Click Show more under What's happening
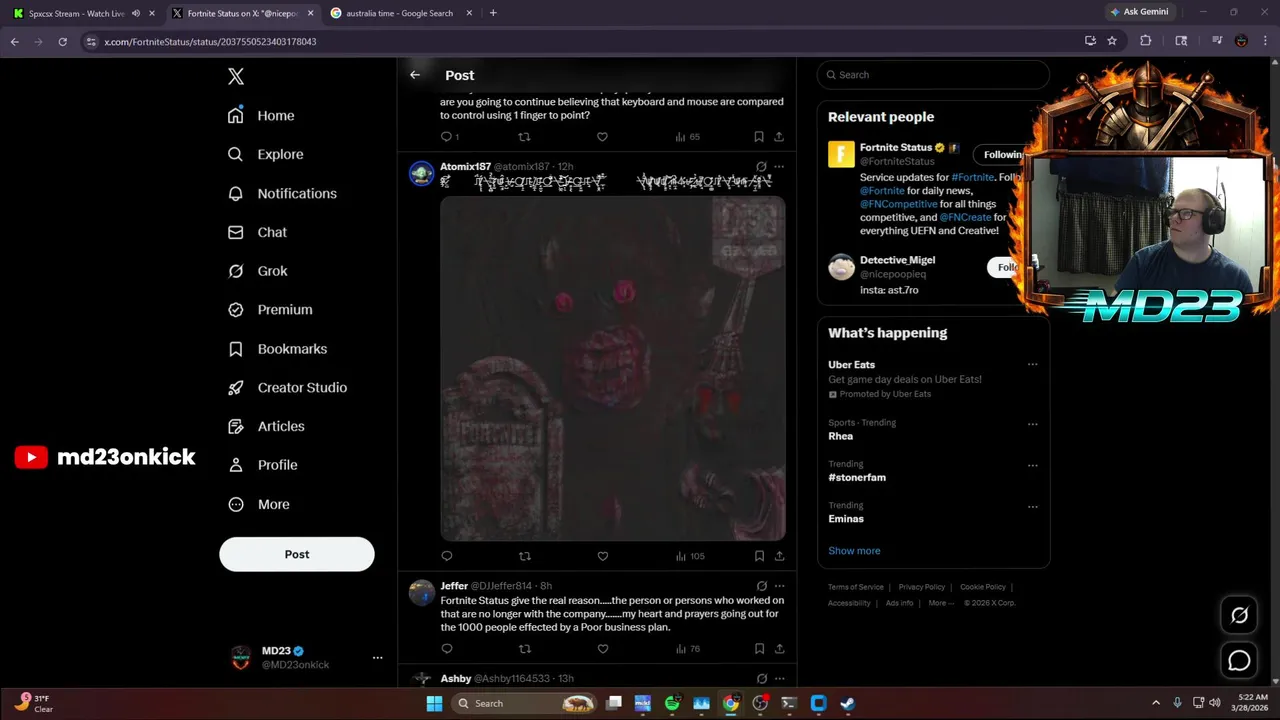Viewport: 1280px width, 720px height. click(854, 551)
